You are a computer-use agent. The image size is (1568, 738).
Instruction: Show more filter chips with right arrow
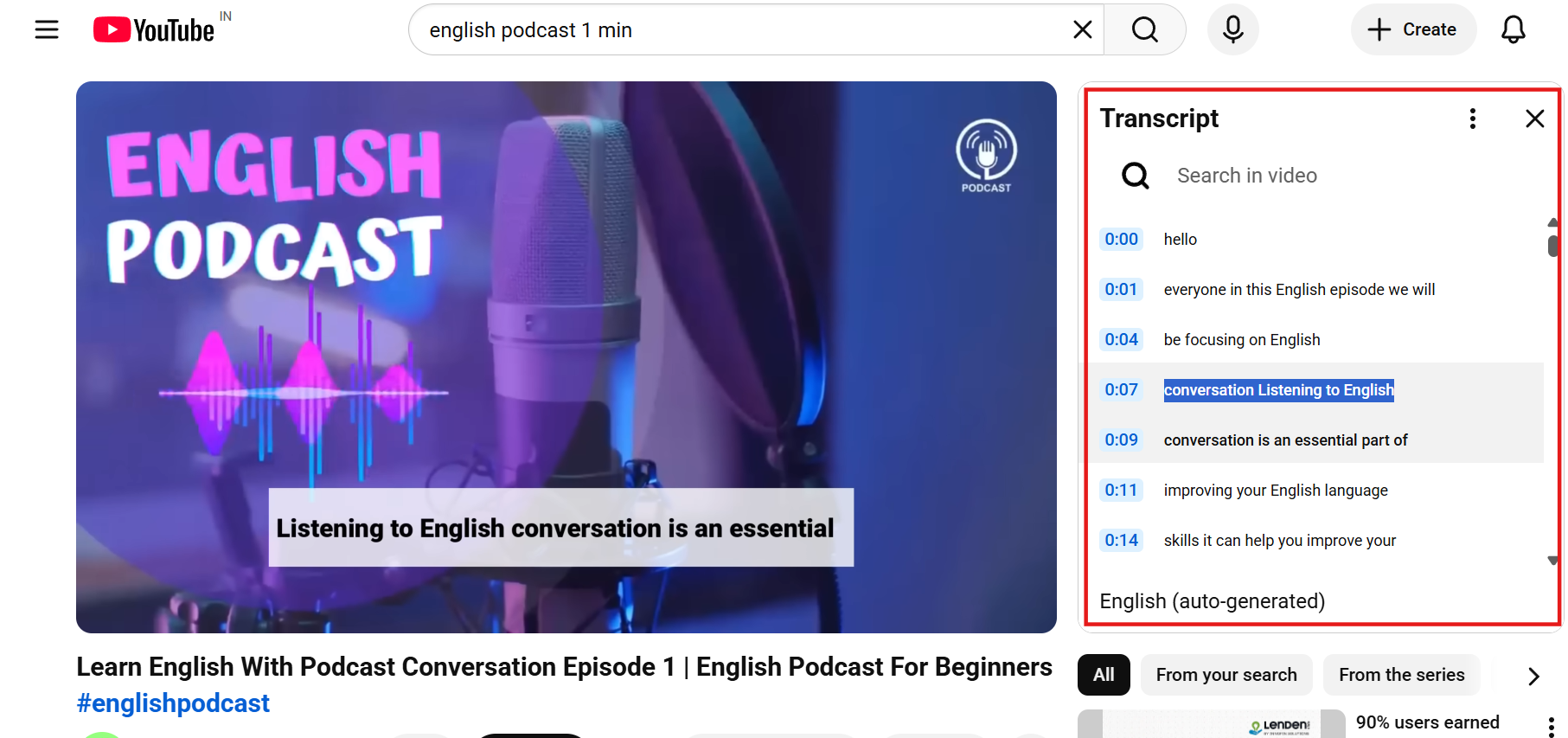tap(1533, 676)
